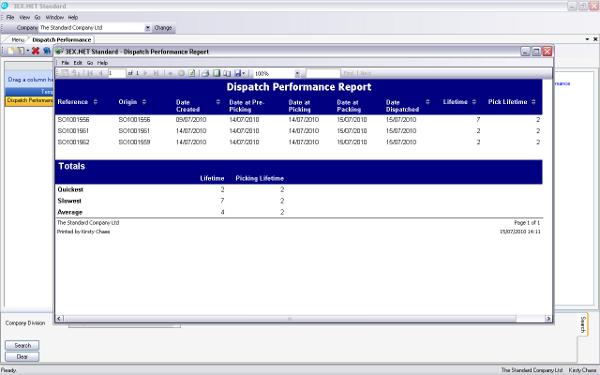Click Ready in the status bar

click(x=8, y=370)
